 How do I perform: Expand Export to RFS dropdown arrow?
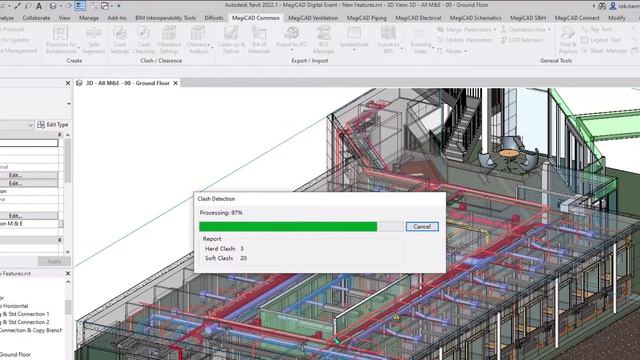pos(402,48)
